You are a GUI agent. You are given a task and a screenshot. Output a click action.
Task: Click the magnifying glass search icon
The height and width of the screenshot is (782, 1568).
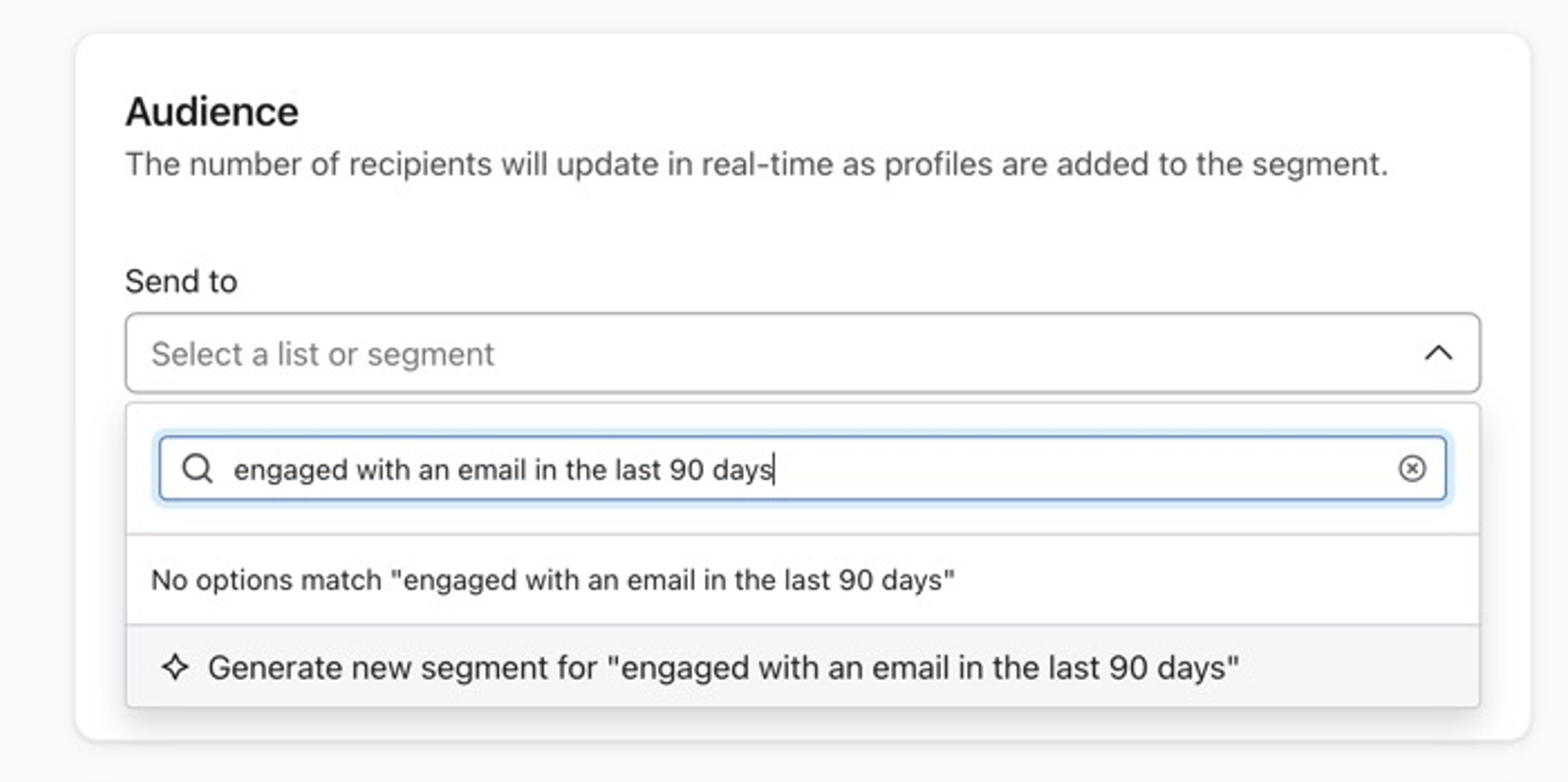coord(197,468)
